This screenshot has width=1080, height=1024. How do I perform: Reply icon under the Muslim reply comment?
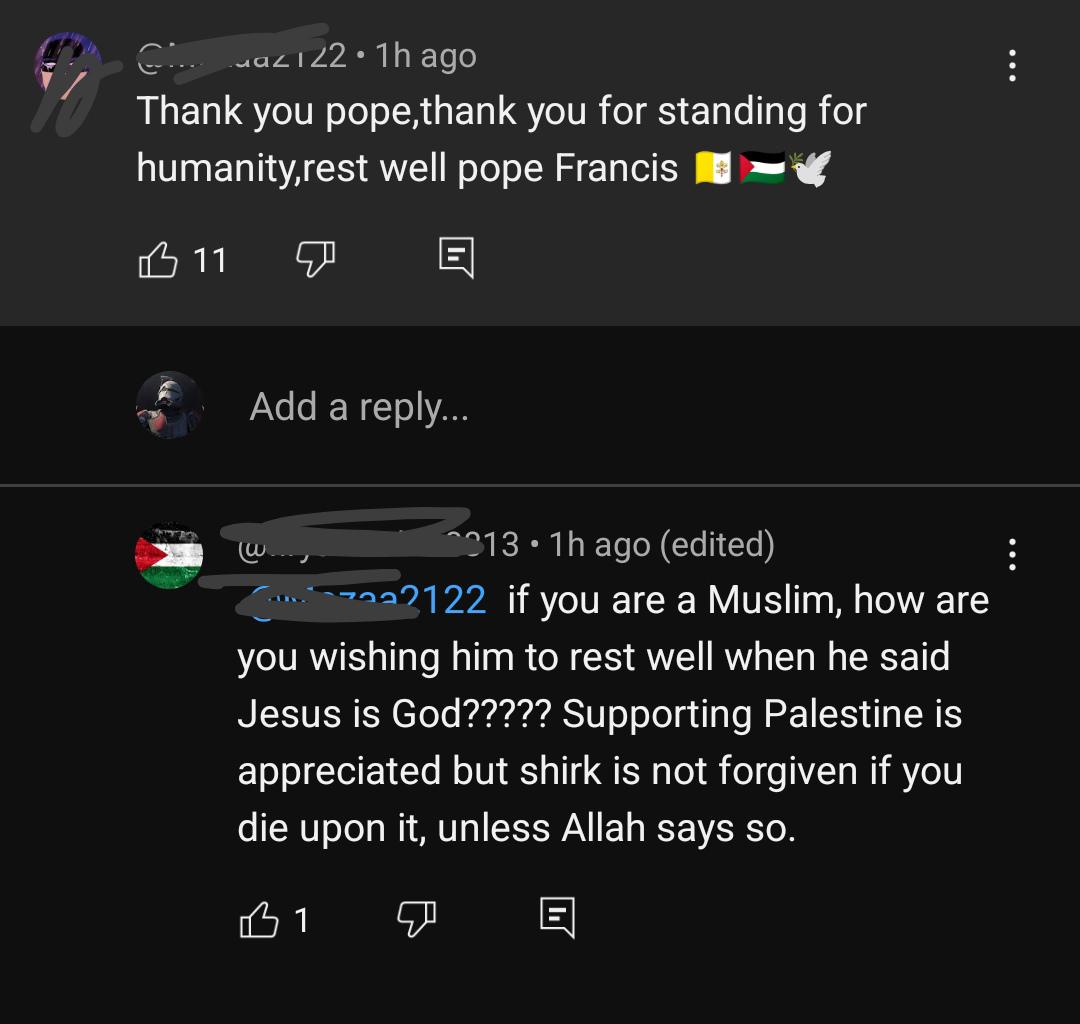tap(557, 917)
